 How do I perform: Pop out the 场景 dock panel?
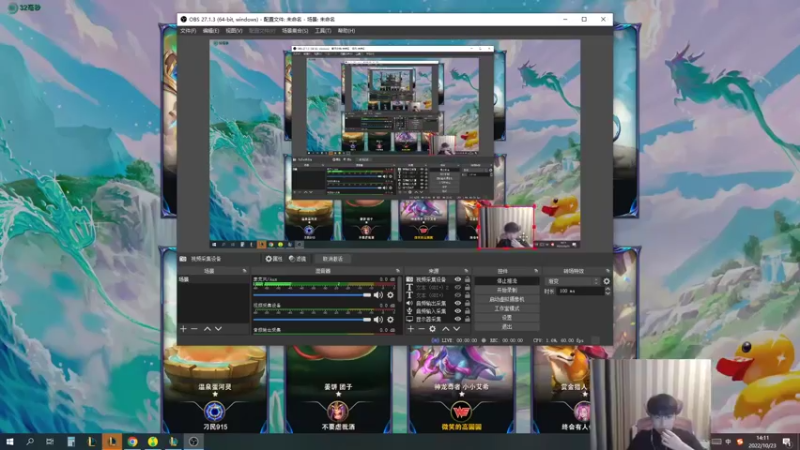tap(244, 271)
